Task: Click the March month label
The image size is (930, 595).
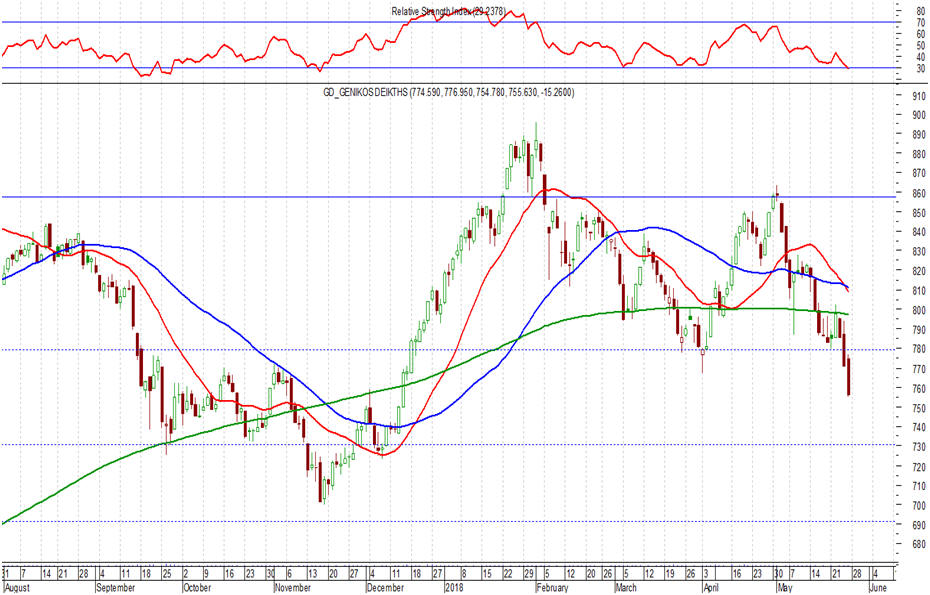Action: pyautogui.click(x=626, y=587)
